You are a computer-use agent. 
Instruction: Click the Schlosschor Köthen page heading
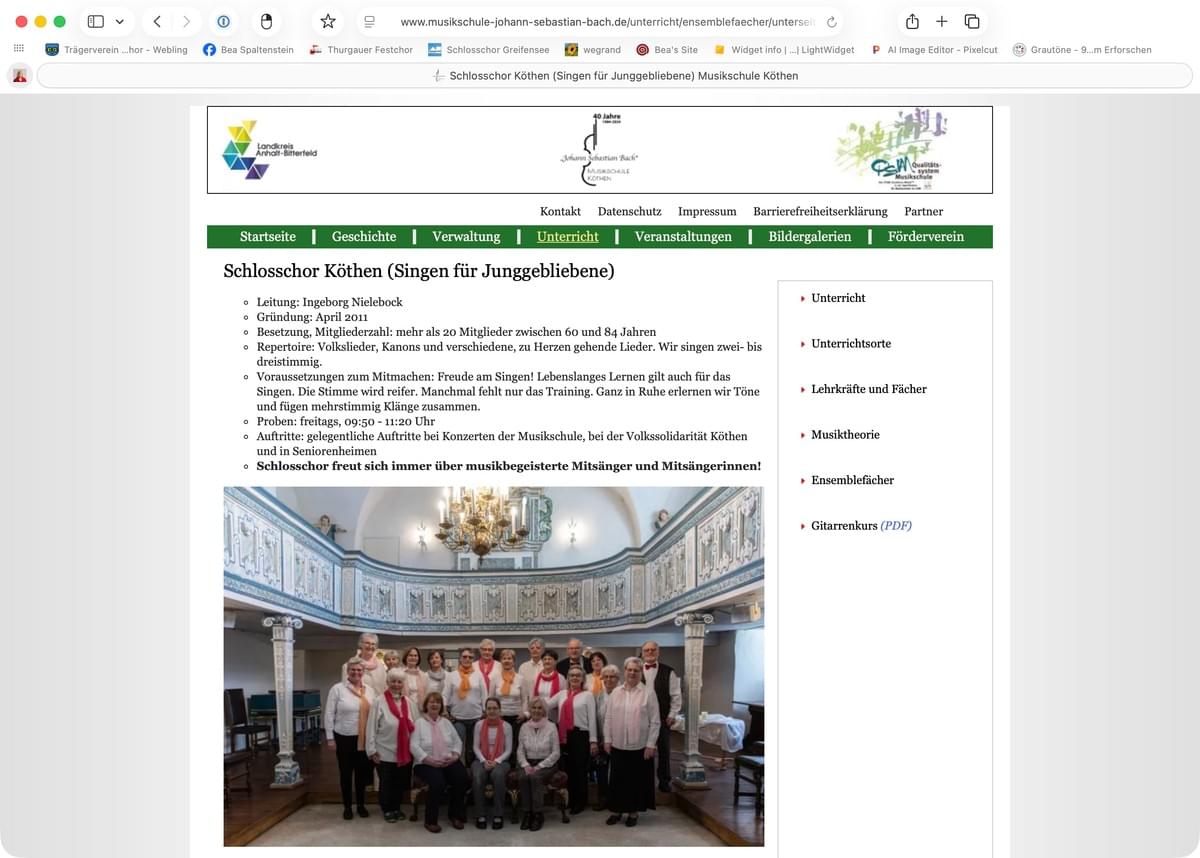(419, 271)
